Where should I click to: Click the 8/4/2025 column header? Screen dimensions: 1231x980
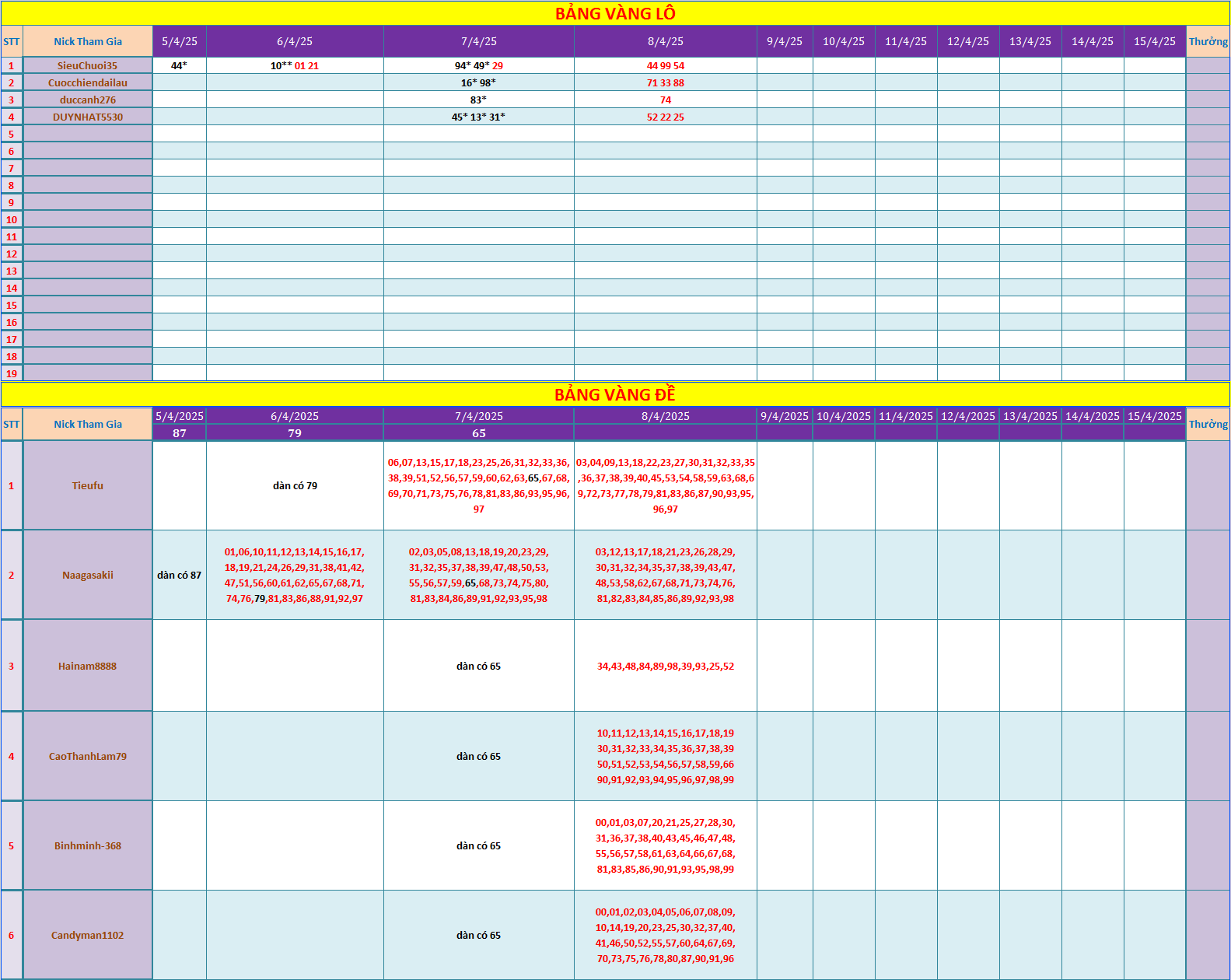(x=665, y=416)
